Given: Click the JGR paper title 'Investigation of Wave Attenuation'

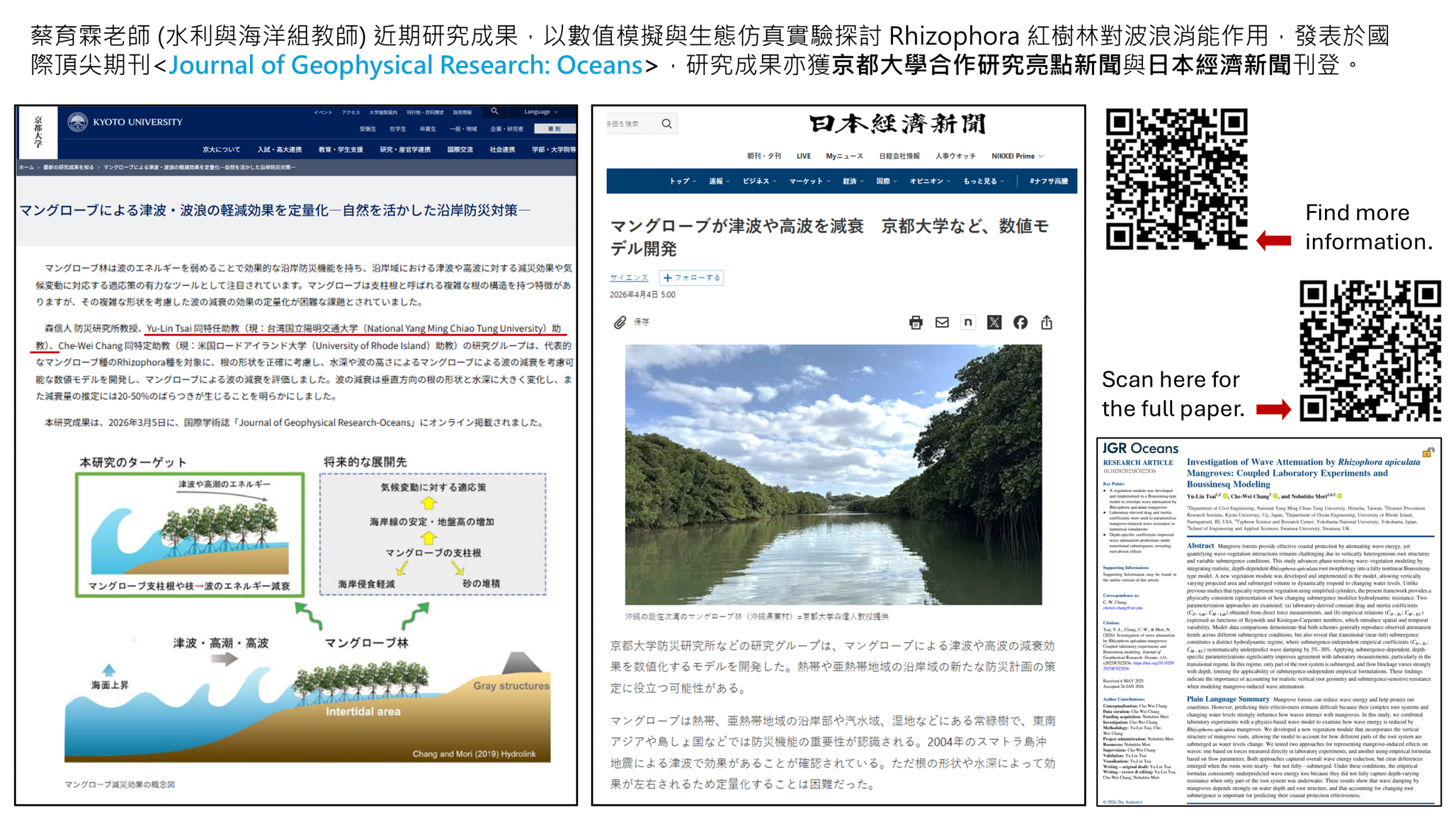Looking at the screenshot, I should [x=1303, y=473].
